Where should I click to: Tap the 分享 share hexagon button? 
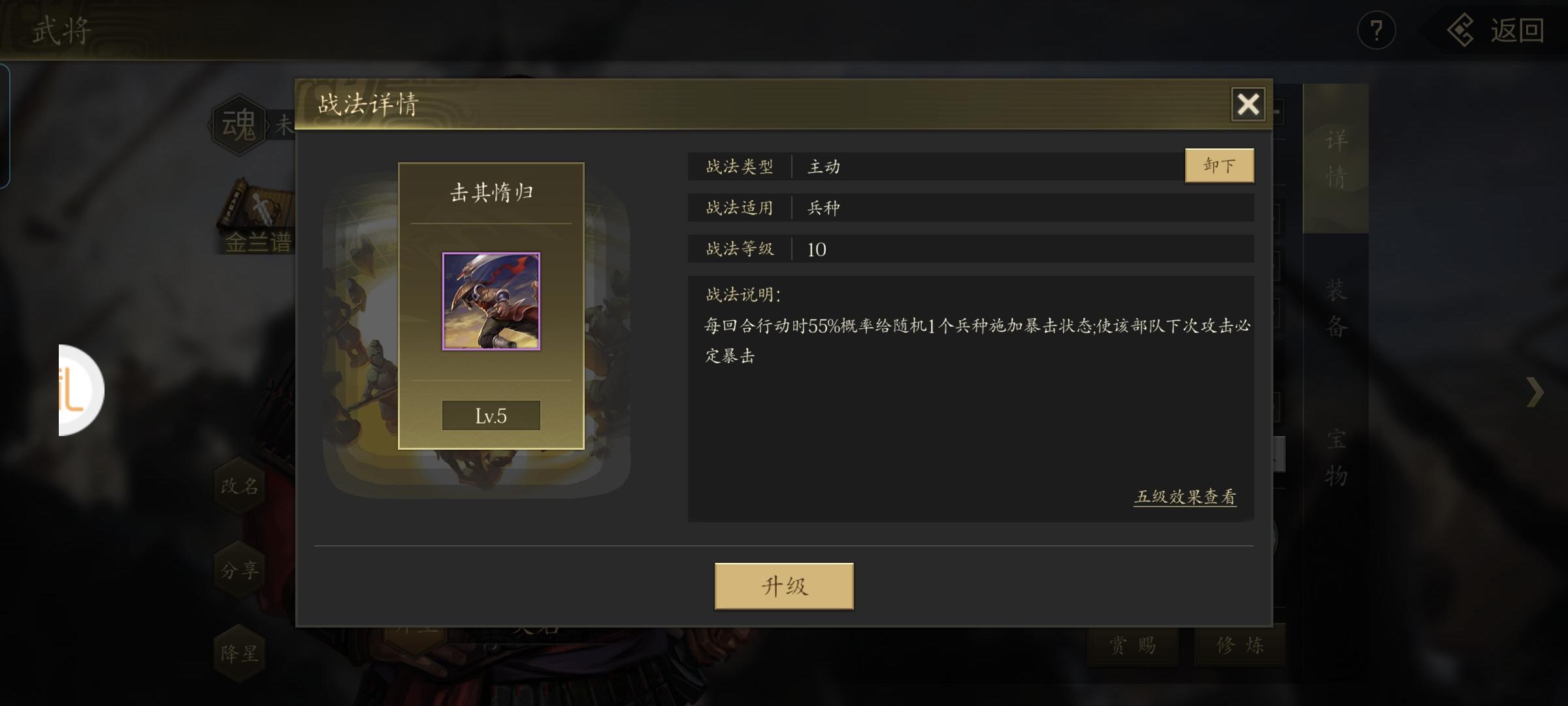coord(240,570)
